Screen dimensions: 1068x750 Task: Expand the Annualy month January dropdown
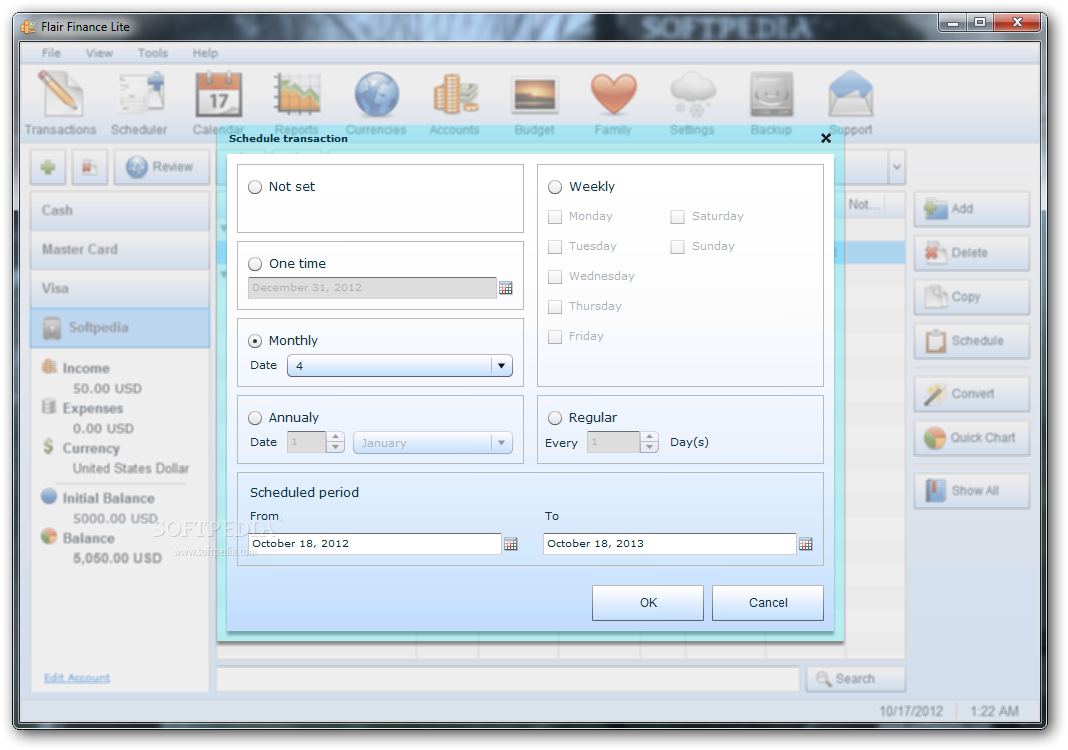(x=501, y=443)
